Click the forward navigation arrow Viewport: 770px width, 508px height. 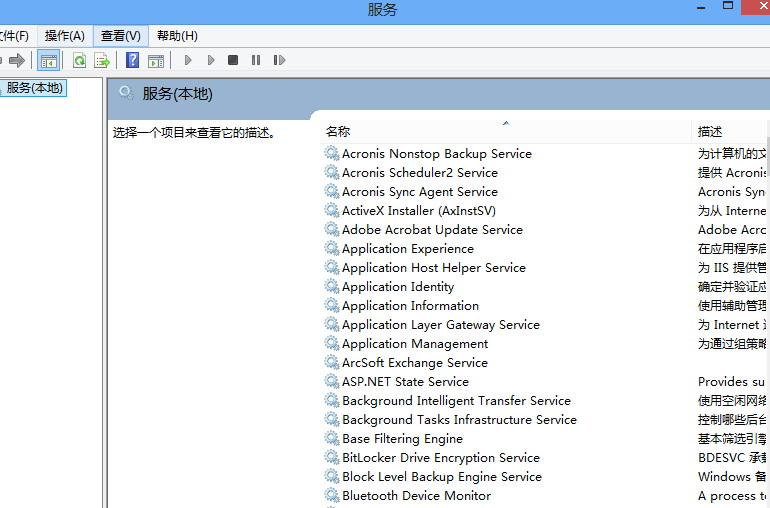17,61
